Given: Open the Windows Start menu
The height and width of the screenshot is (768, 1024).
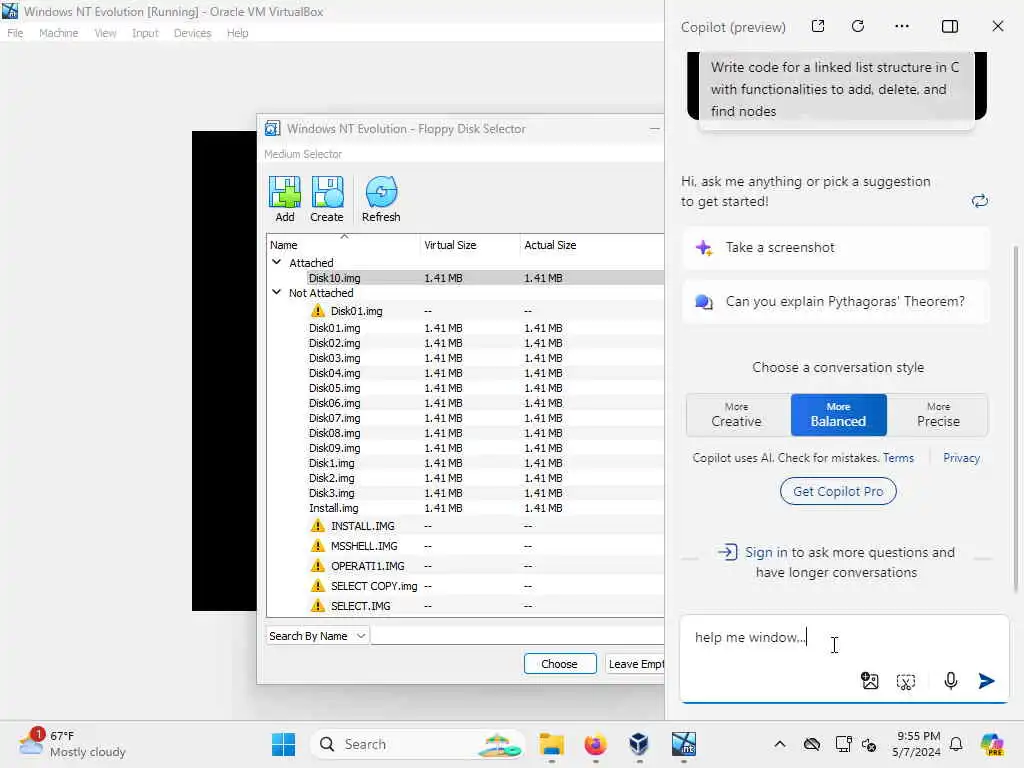Looking at the screenshot, I should pos(283,744).
